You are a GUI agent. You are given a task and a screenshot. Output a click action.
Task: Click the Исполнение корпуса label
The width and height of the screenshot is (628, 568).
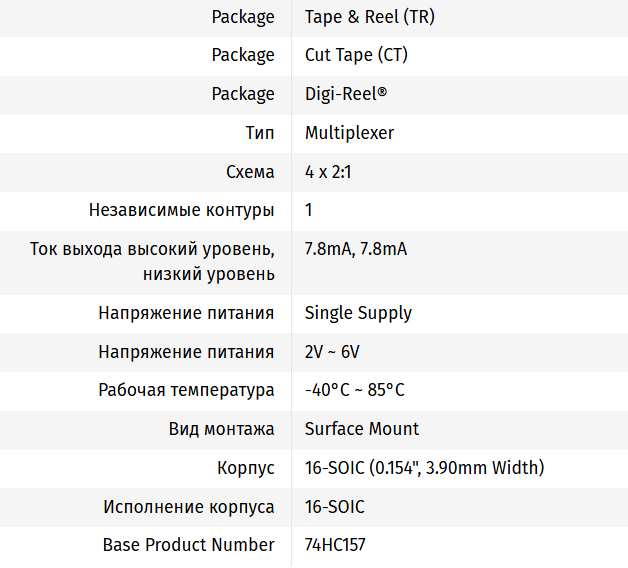(x=189, y=507)
